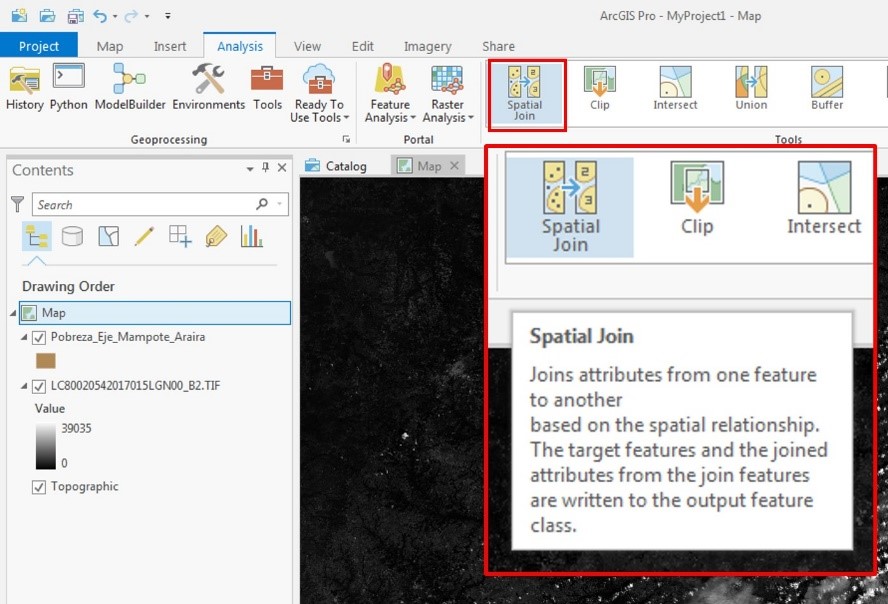Close the Map view tab
Image resolution: width=888 pixels, height=604 pixels.
[x=454, y=166]
